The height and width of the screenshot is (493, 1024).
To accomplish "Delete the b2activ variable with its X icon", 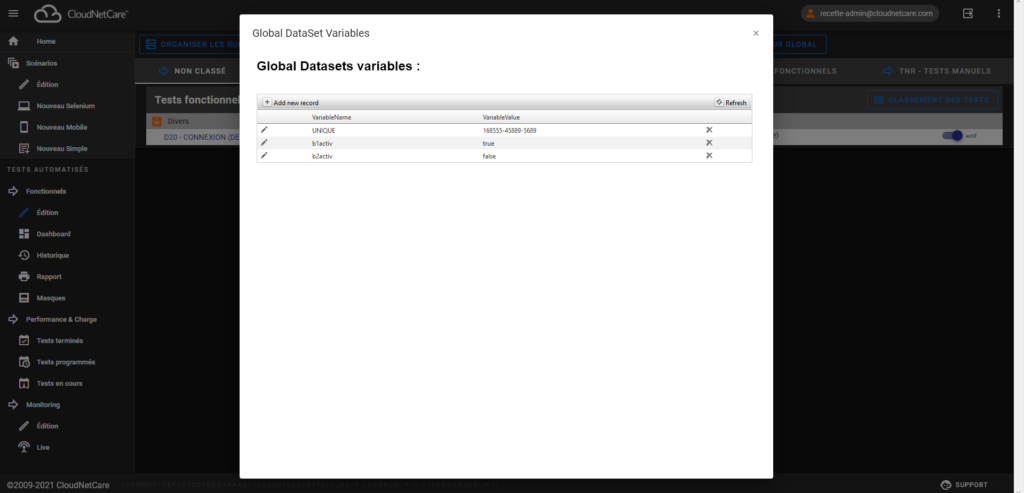I will 709,156.
